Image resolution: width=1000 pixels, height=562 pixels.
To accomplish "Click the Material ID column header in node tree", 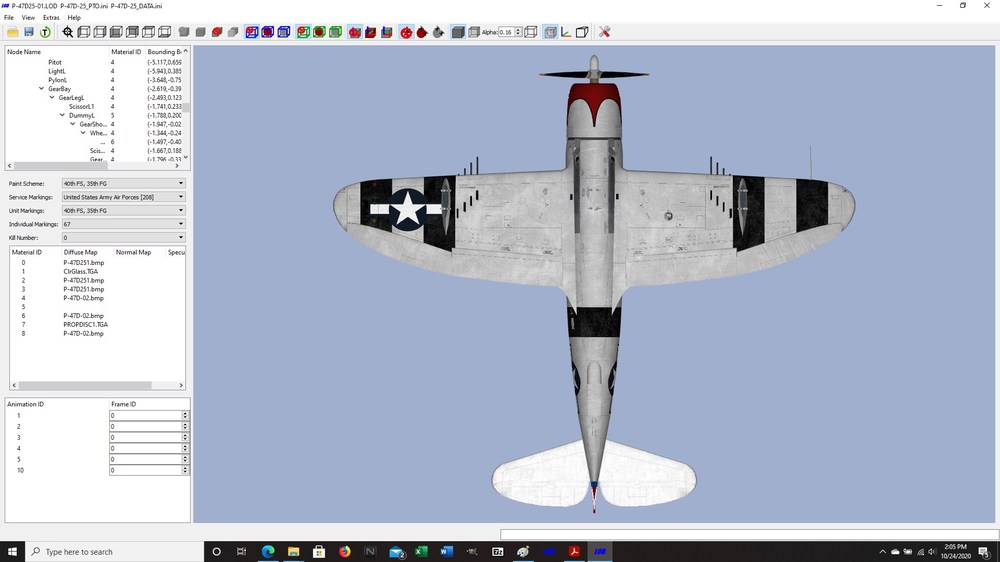I will click(x=126, y=52).
